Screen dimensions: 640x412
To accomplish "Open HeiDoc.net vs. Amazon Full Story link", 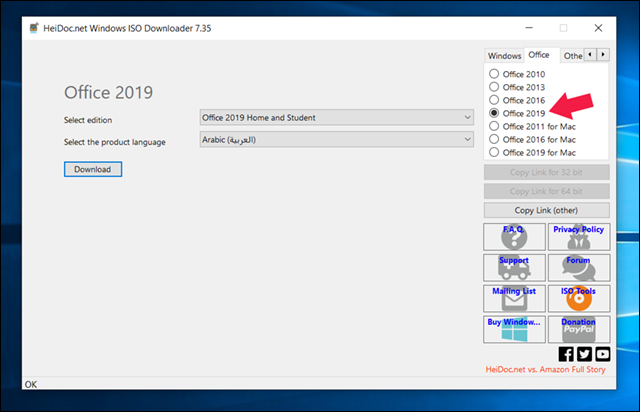I will pyautogui.click(x=545, y=370).
